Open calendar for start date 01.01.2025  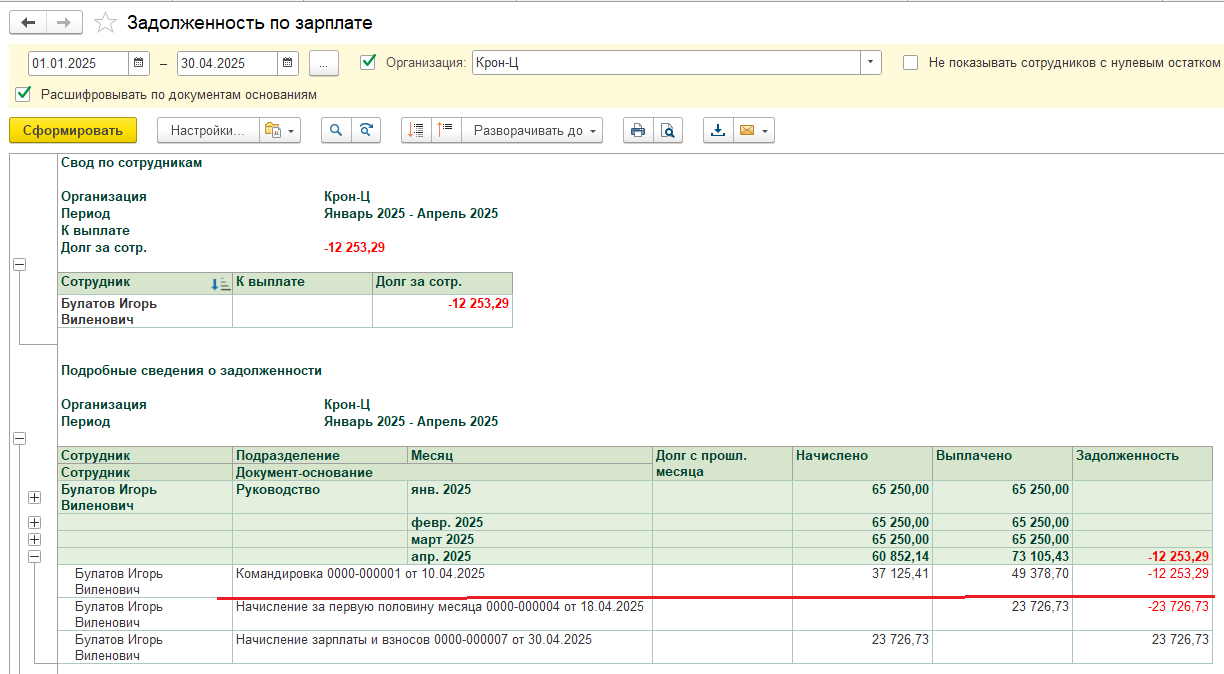[139, 63]
